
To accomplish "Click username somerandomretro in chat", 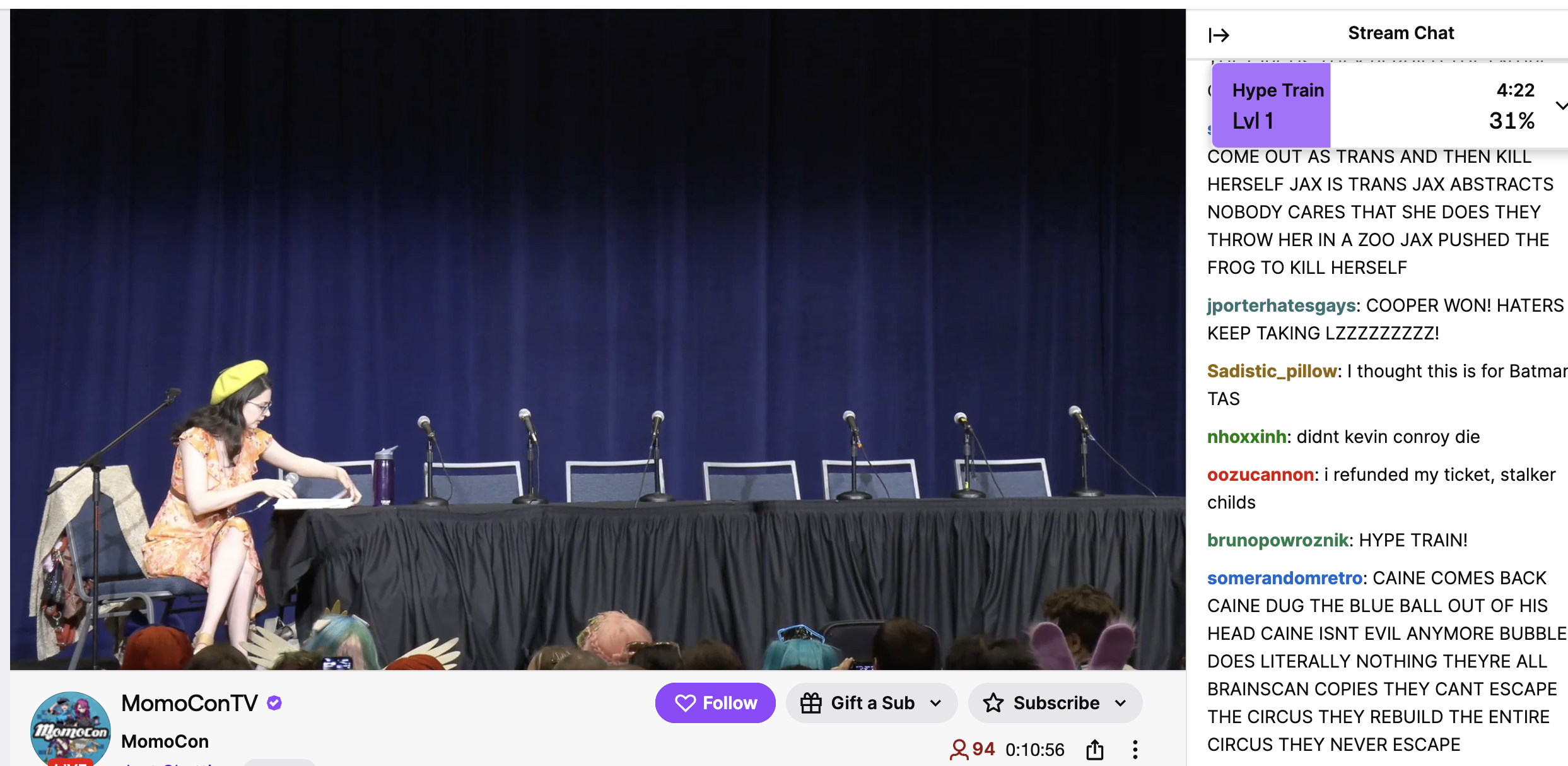I will coord(1284,578).
